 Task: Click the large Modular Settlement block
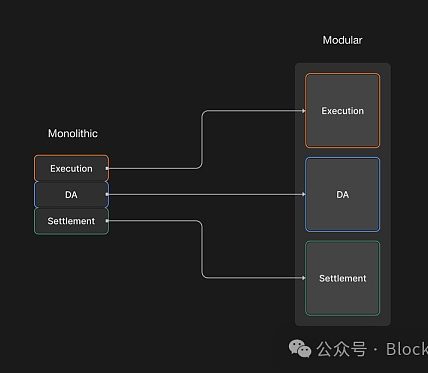(342, 278)
